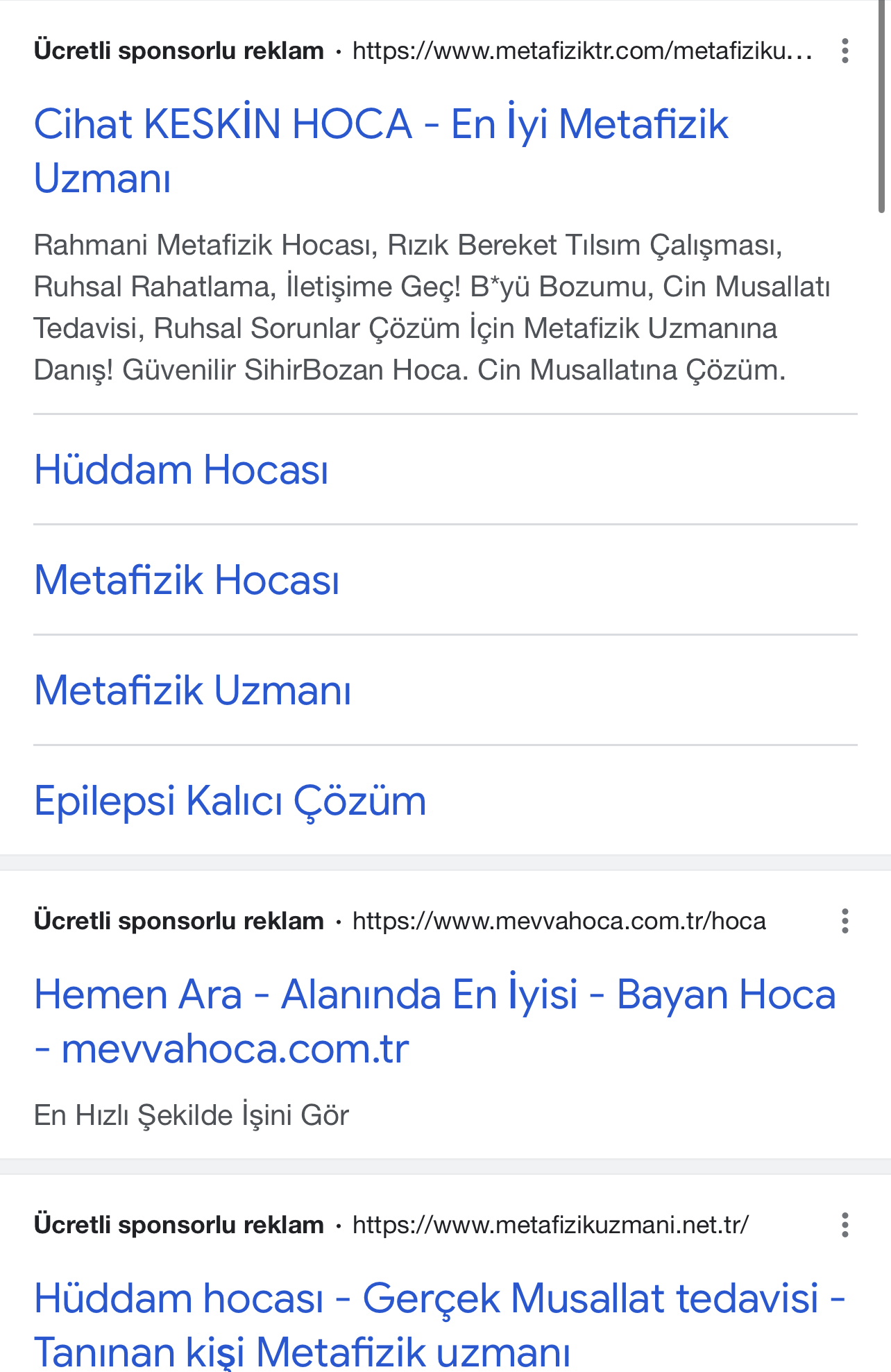The width and height of the screenshot is (891, 1372).
Task: Open the three-dot menu for metafizikuzmani.net.tr ad
Action: [845, 1225]
